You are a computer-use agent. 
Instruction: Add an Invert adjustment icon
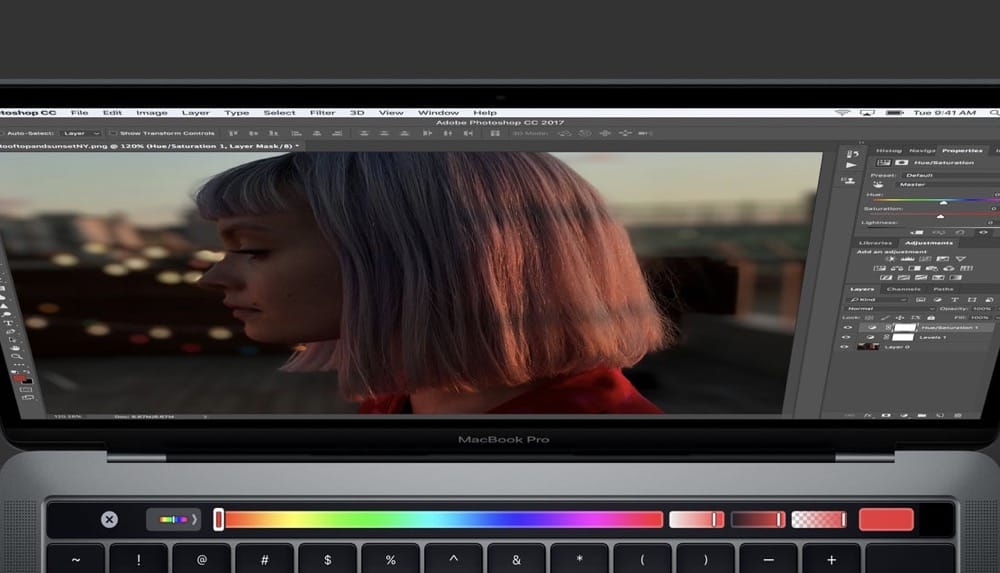(886, 278)
